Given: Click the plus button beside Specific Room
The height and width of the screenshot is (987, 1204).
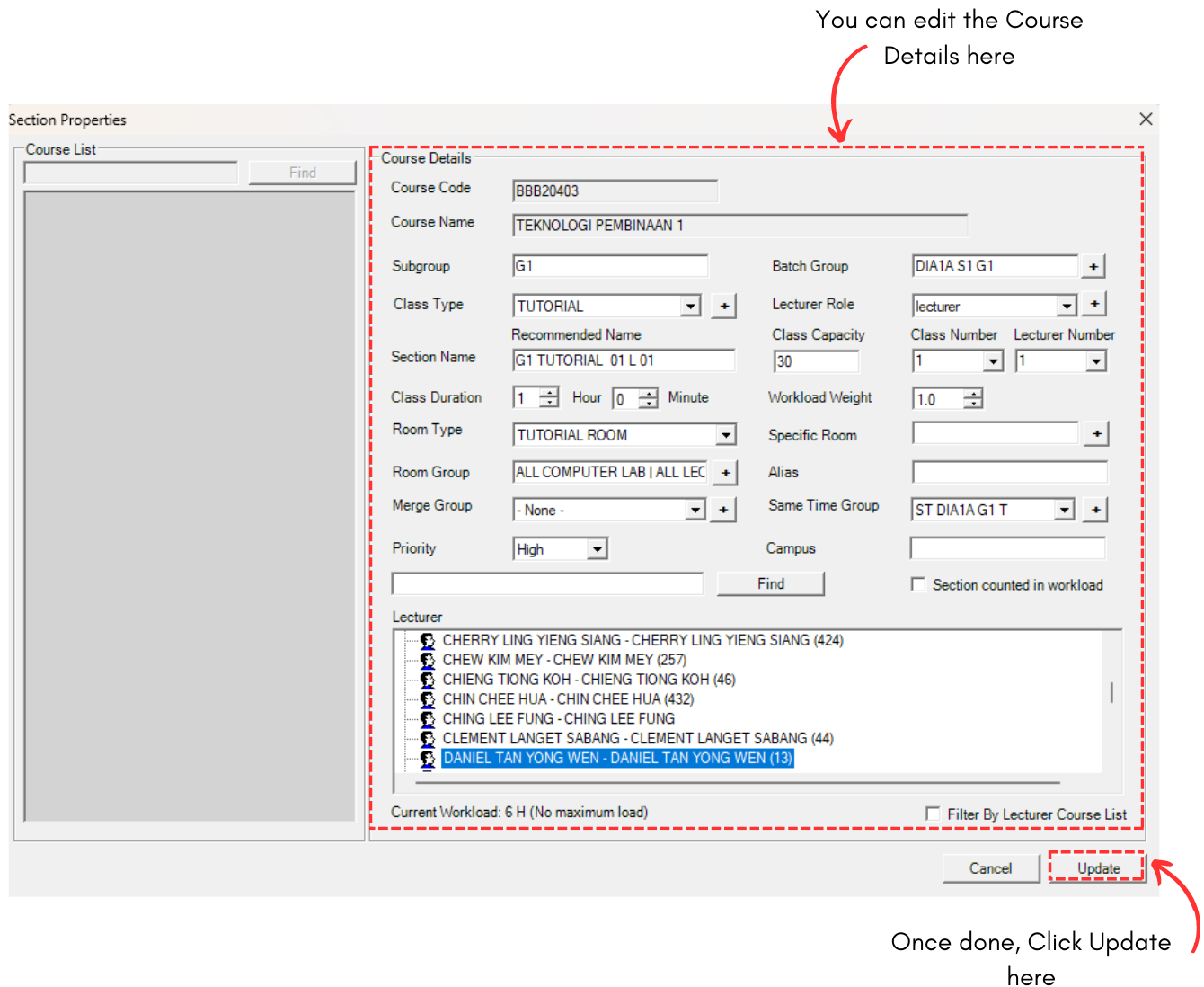Looking at the screenshot, I should pyautogui.click(x=1096, y=434).
